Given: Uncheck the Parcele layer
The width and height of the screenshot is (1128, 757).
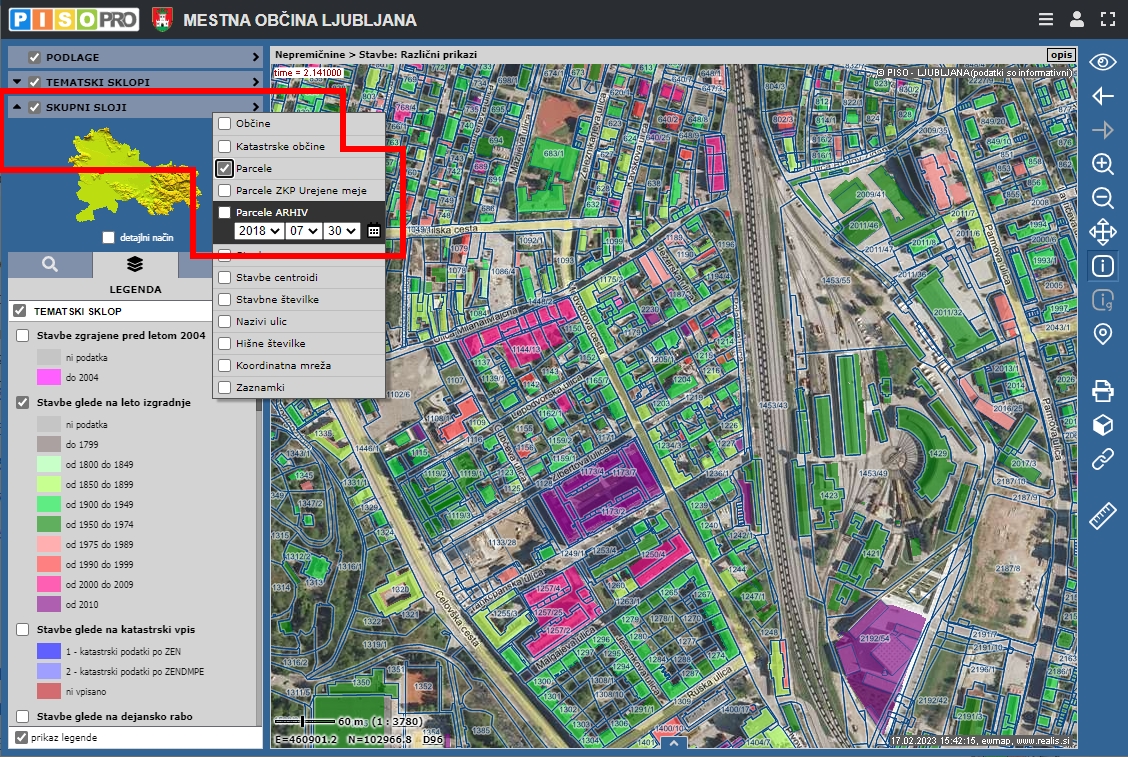Looking at the screenshot, I should [x=225, y=168].
